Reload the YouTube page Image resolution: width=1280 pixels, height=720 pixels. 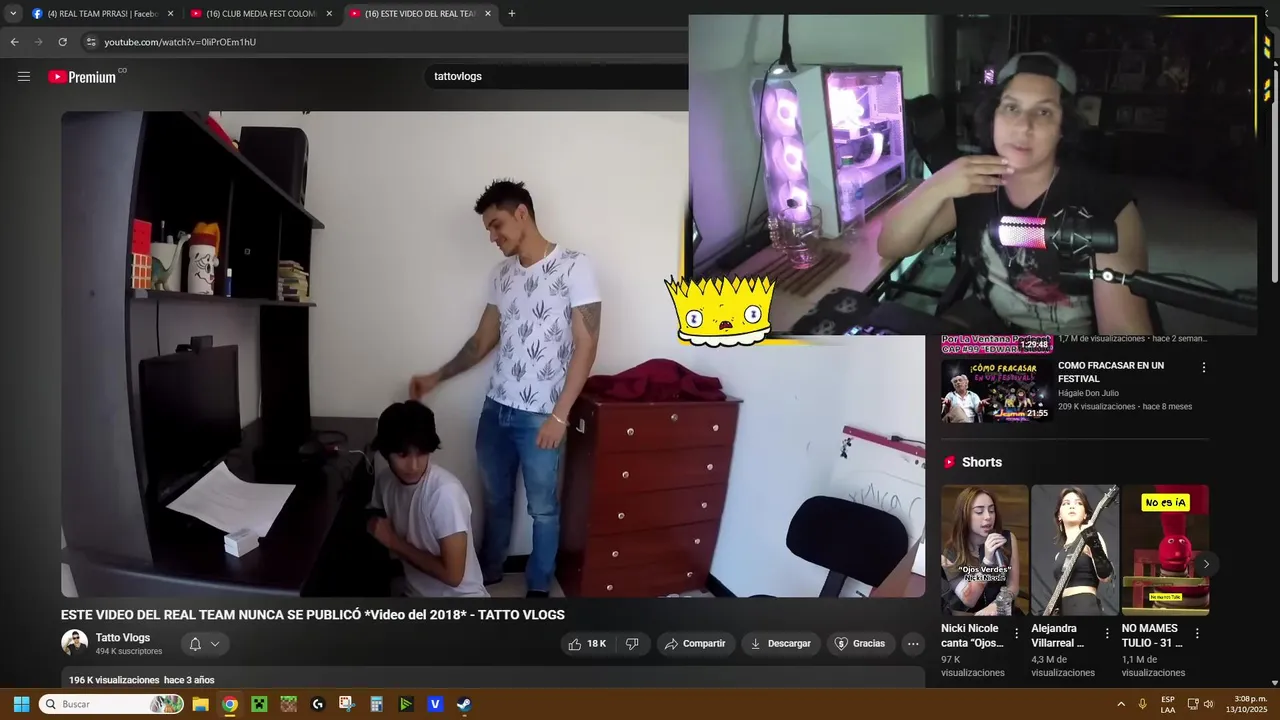[62, 42]
